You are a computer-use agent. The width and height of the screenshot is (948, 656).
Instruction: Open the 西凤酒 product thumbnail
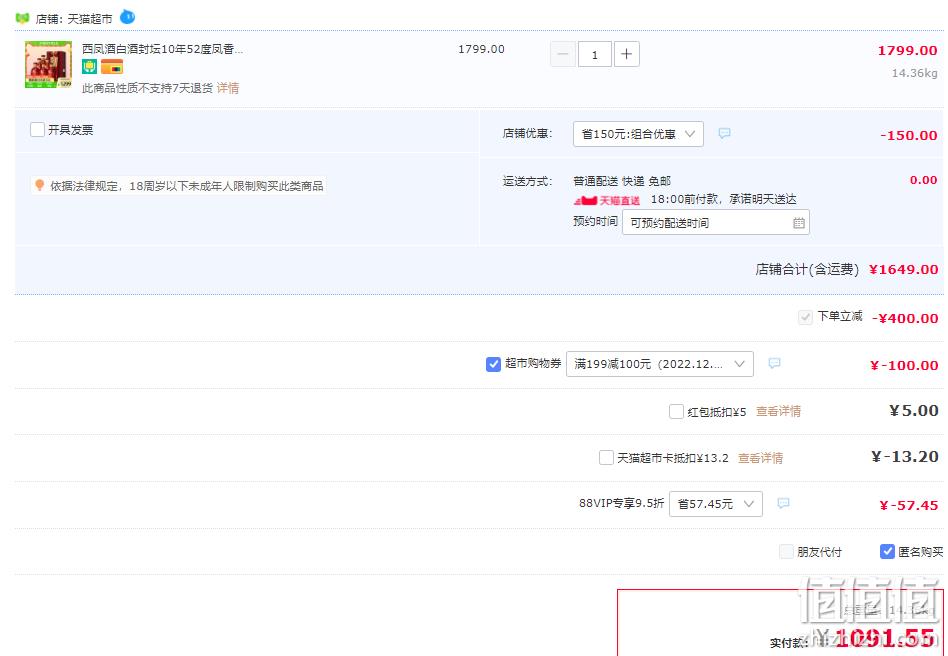(48, 64)
